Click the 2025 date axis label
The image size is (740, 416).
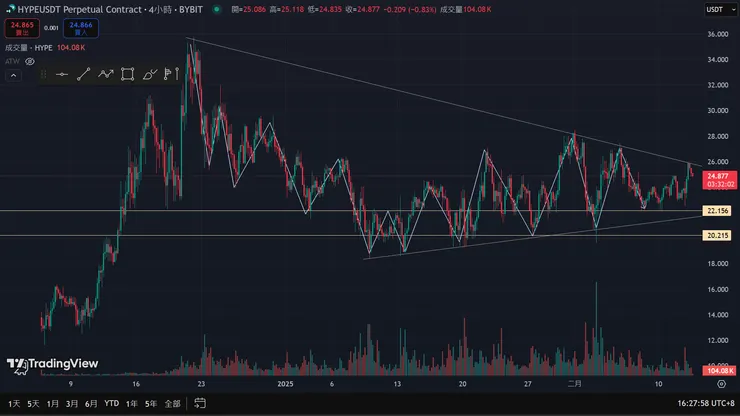pos(286,384)
